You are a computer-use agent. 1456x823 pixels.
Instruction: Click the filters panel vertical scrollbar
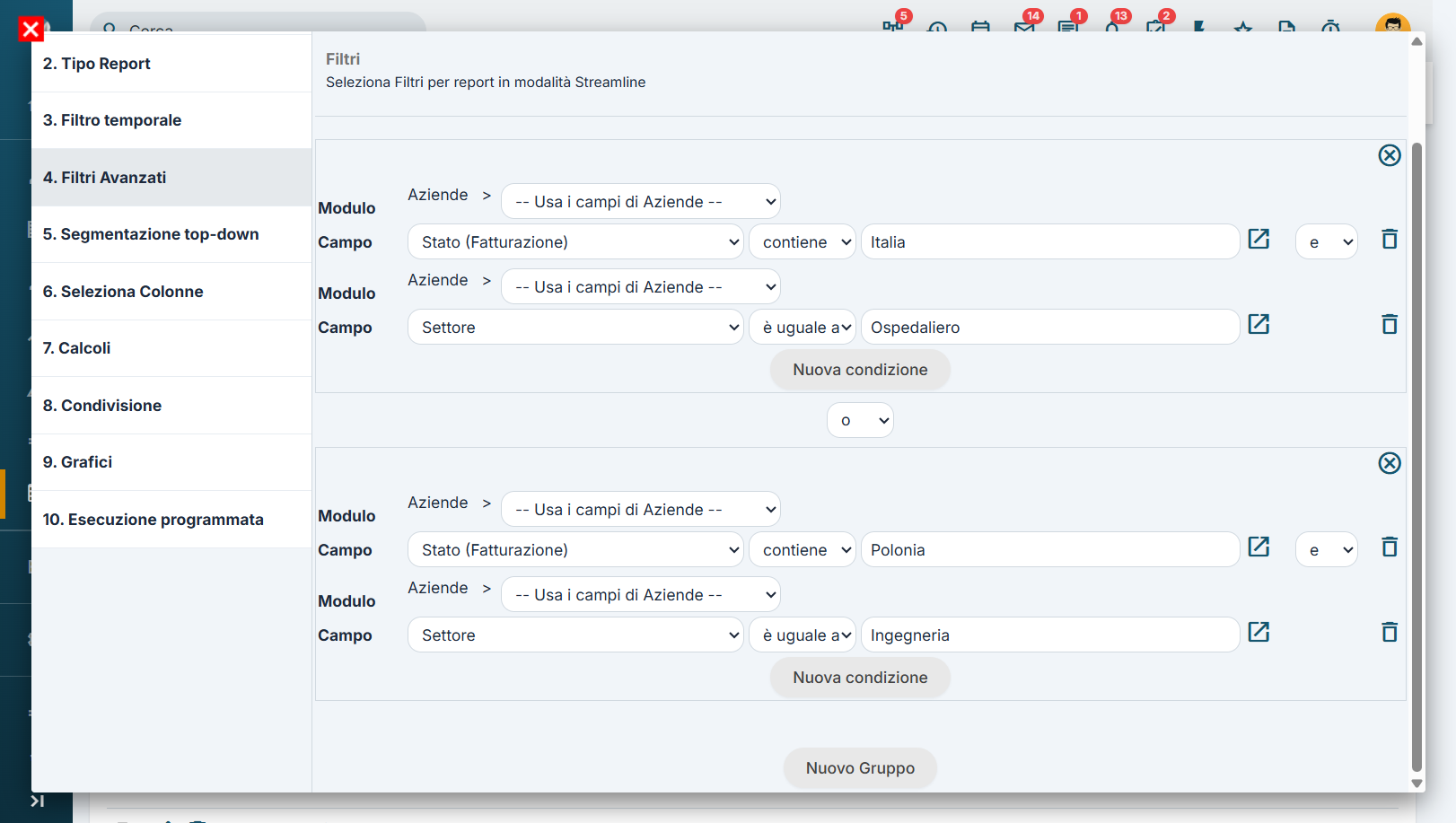[1417, 457]
